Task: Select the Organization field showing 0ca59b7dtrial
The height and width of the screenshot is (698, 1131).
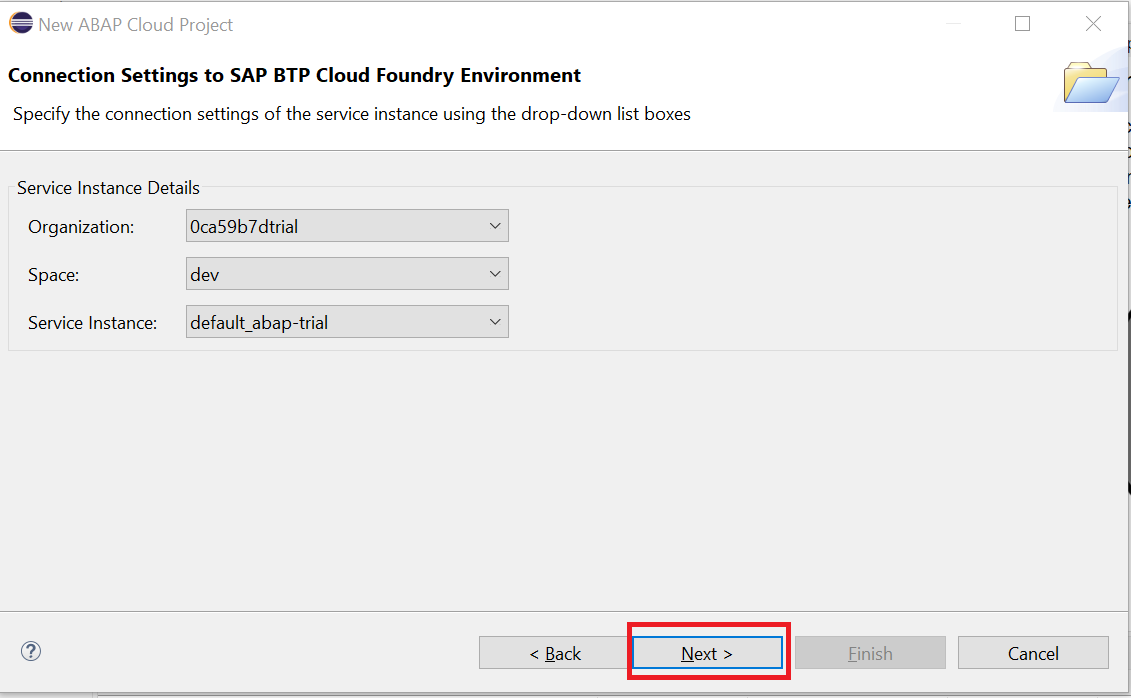Action: pyautogui.click(x=330, y=225)
